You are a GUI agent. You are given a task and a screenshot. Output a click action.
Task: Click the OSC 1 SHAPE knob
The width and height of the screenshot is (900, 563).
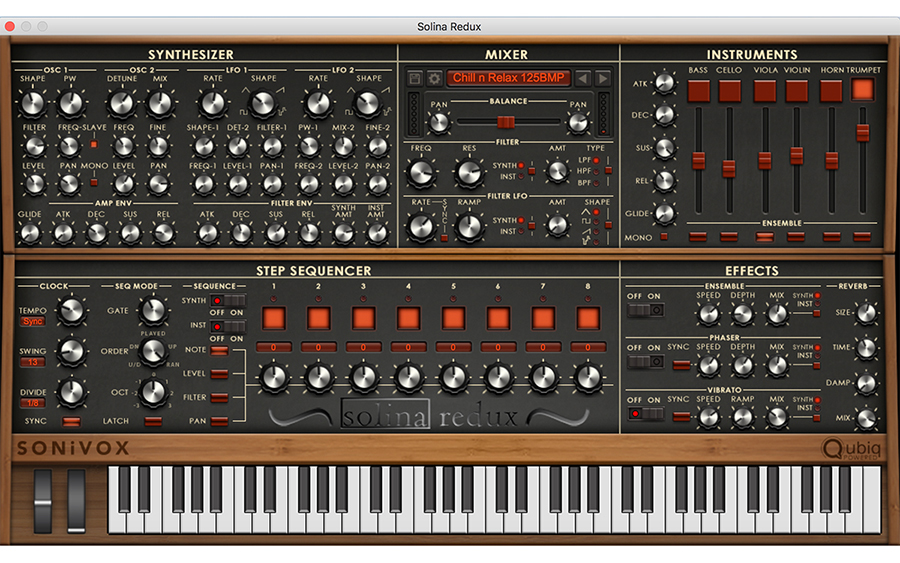coord(33,104)
